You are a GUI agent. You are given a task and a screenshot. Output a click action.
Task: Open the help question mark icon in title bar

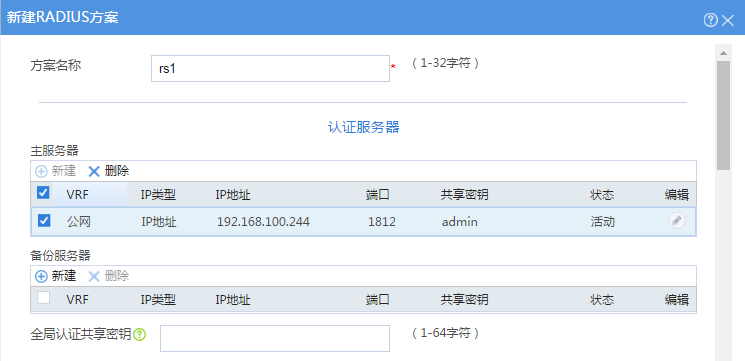coord(710,20)
